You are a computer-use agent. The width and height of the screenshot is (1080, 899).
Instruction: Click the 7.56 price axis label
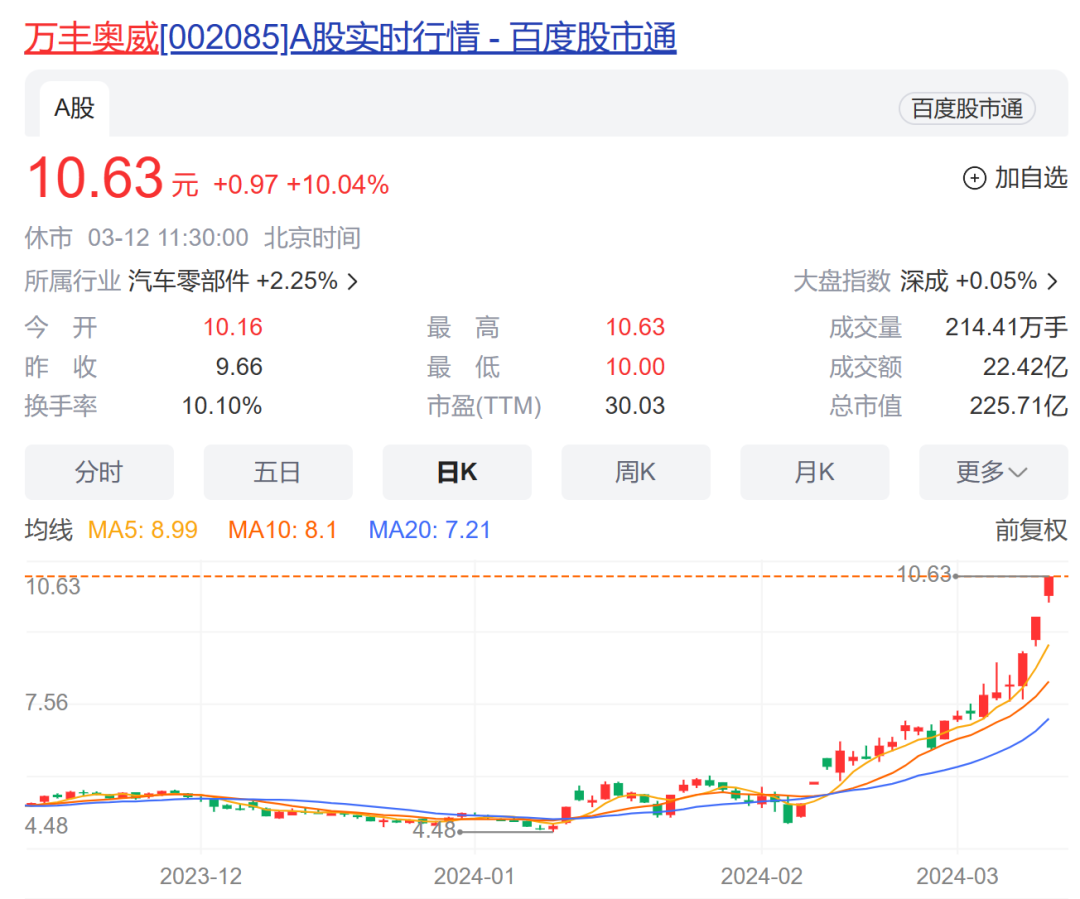coord(46,703)
